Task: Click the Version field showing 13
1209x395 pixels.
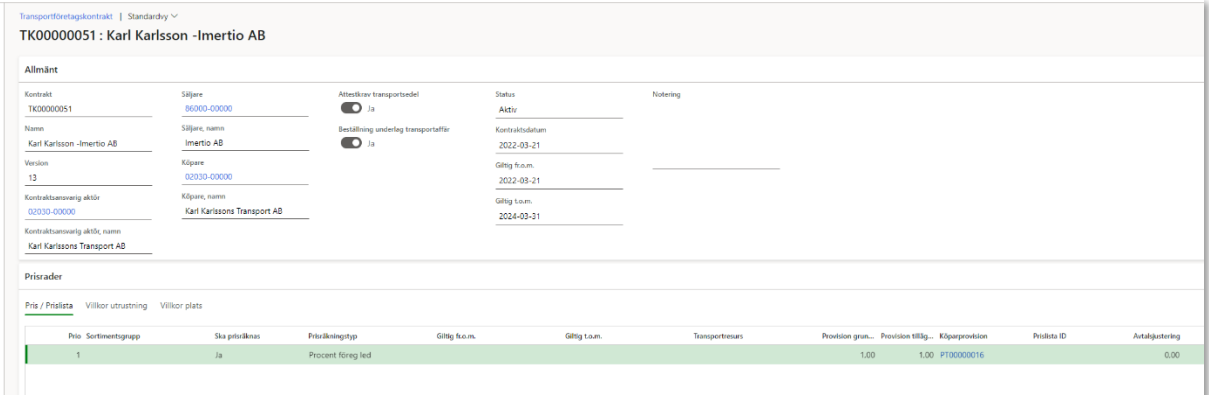Action: click(88, 177)
